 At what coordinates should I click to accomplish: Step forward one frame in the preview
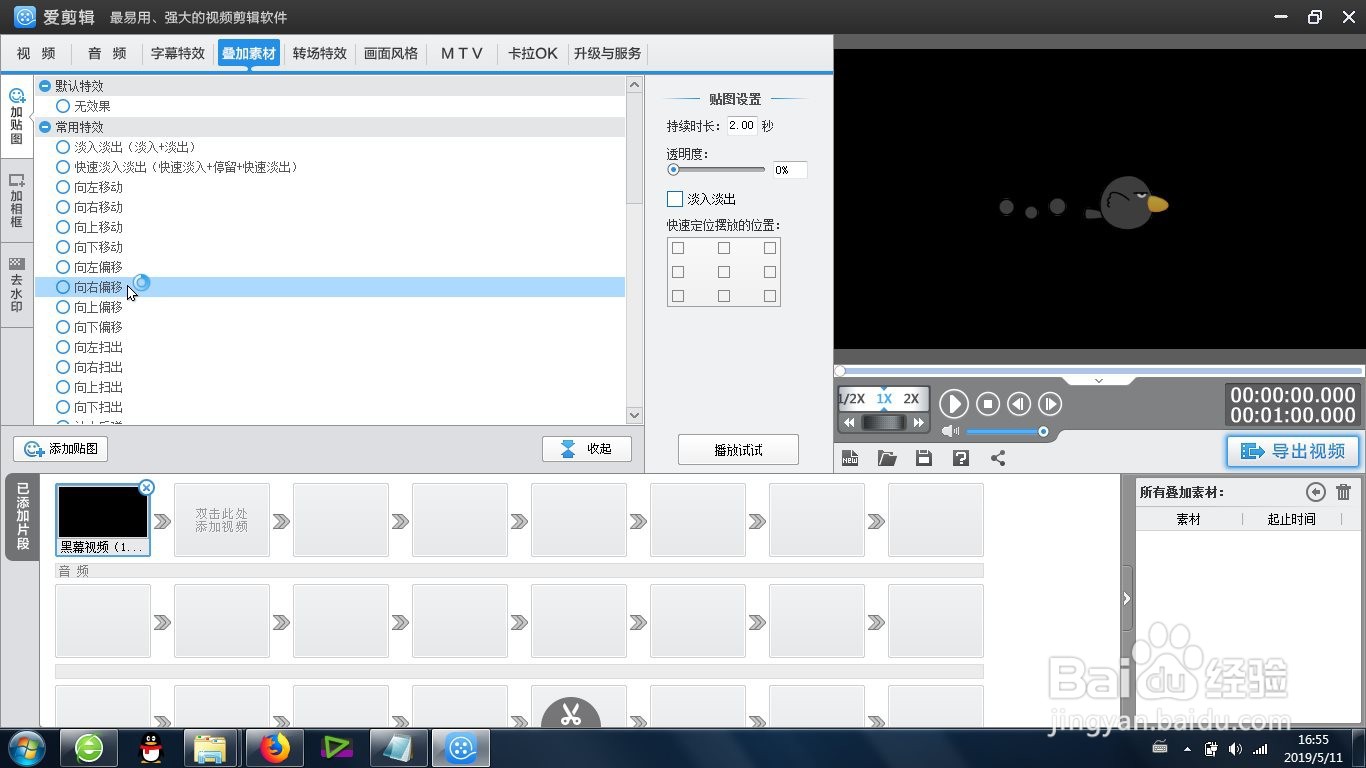(x=1050, y=404)
